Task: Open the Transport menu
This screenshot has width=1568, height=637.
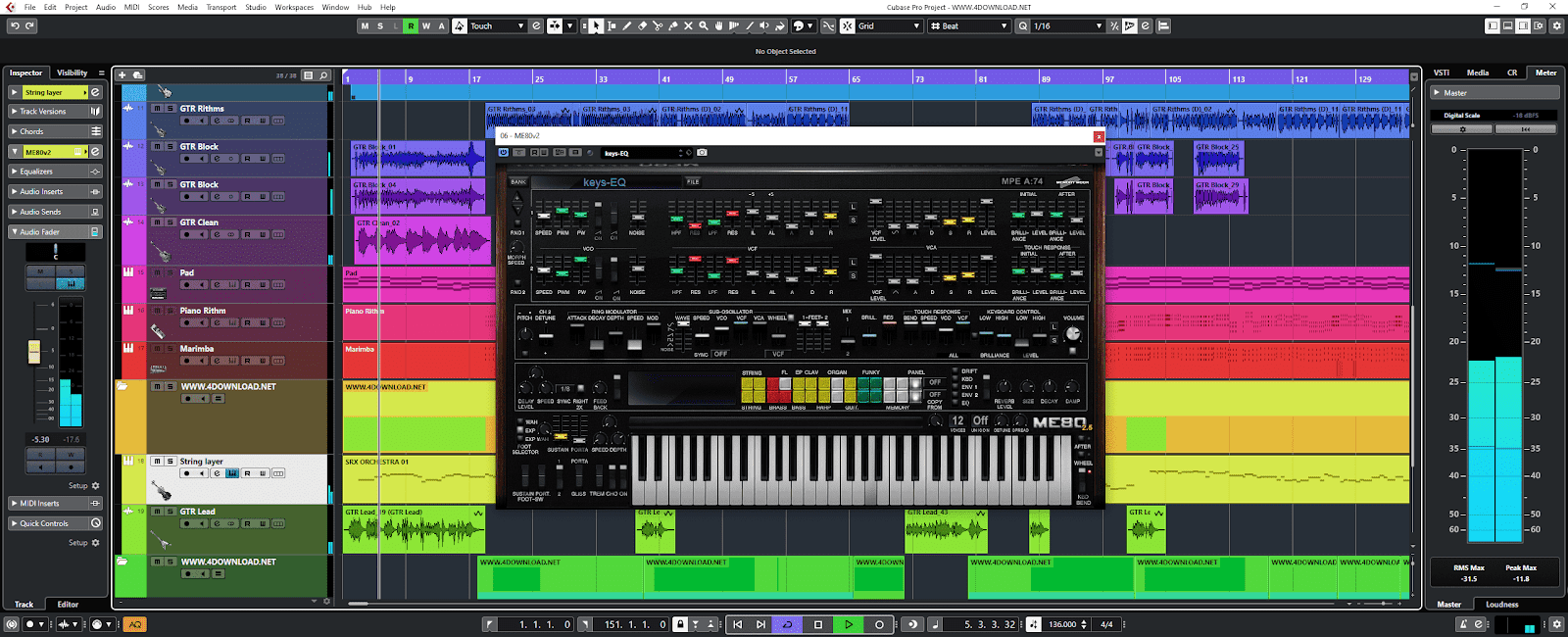Action: point(221,7)
